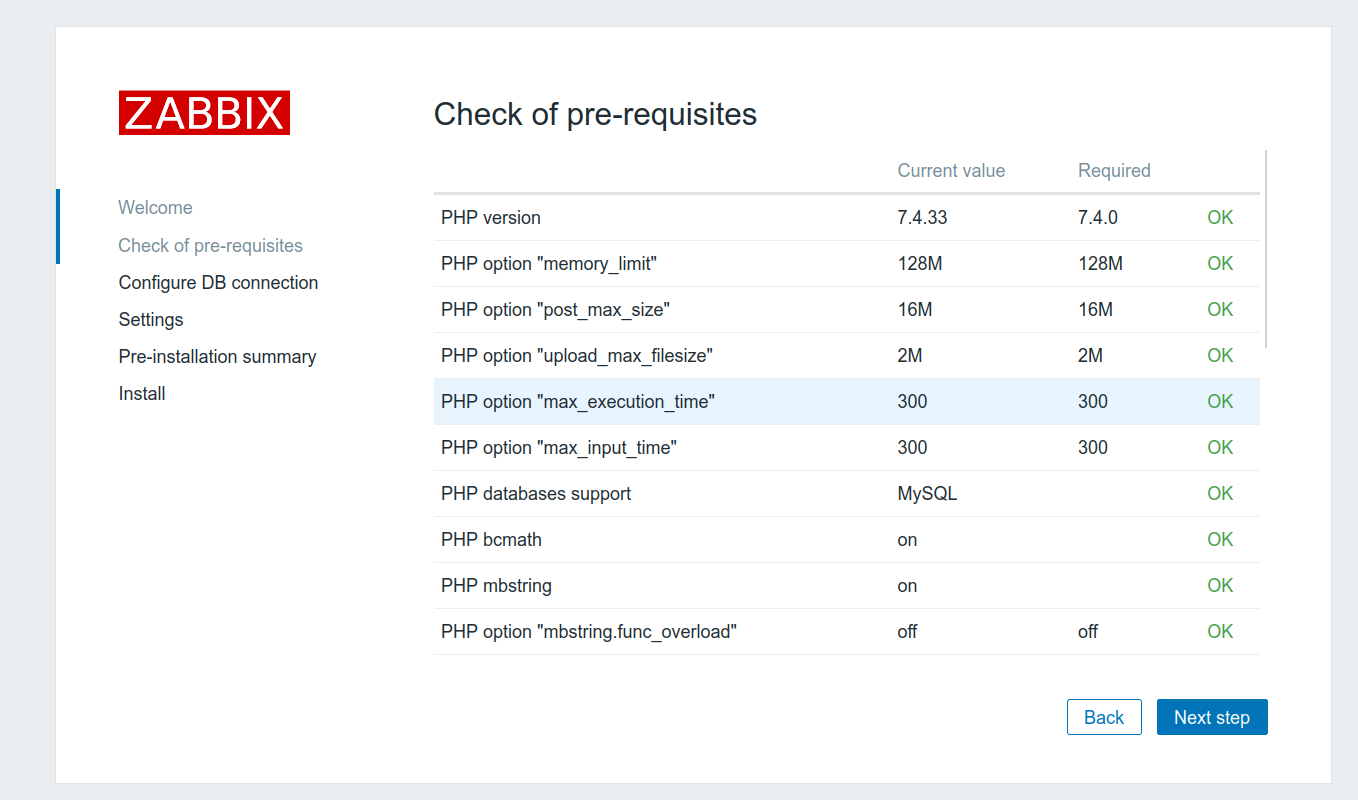Select the highlighted max_execution_time row
1358x800 pixels.
846,402
